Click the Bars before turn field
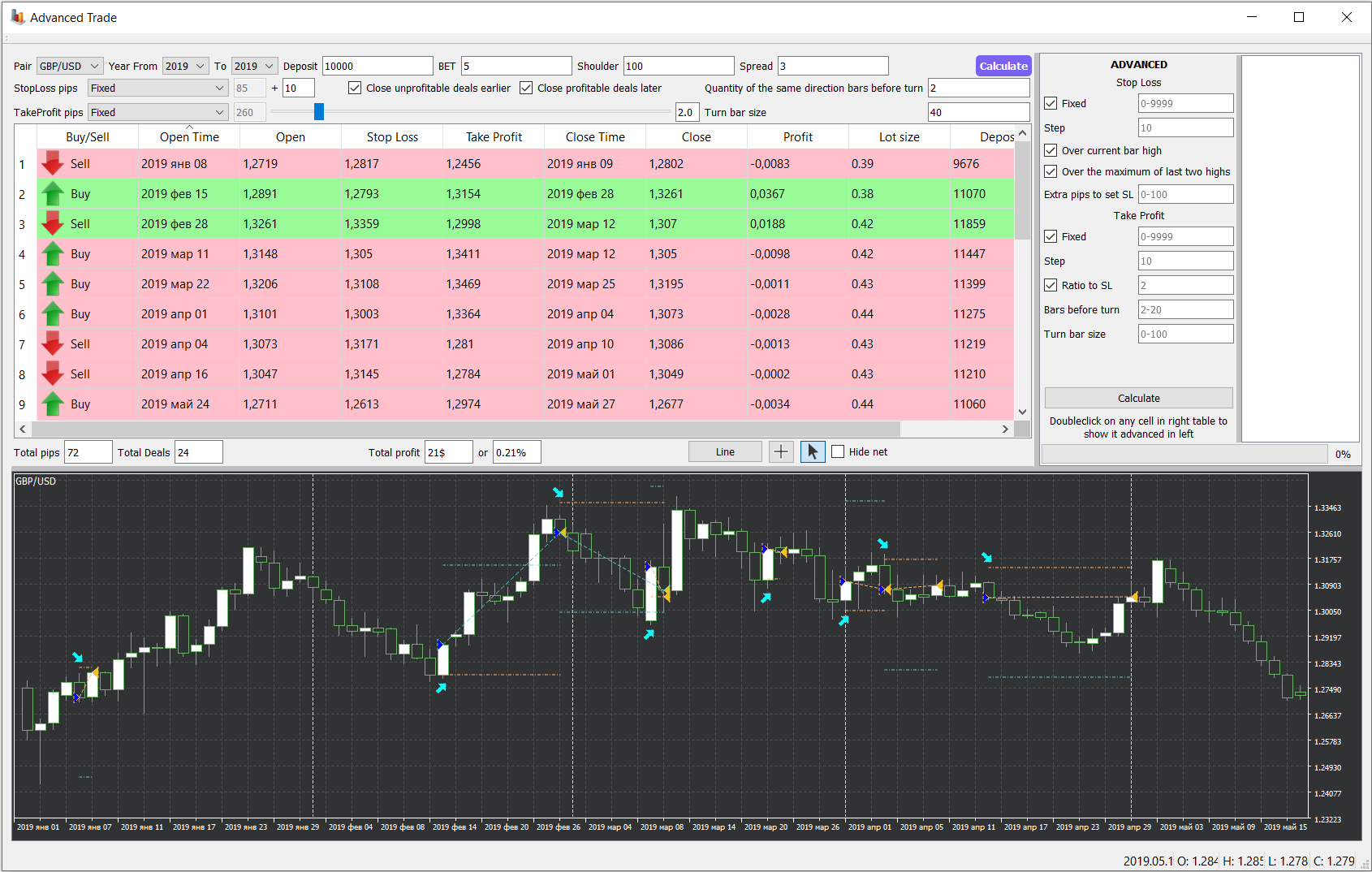 pos(1185,309)
